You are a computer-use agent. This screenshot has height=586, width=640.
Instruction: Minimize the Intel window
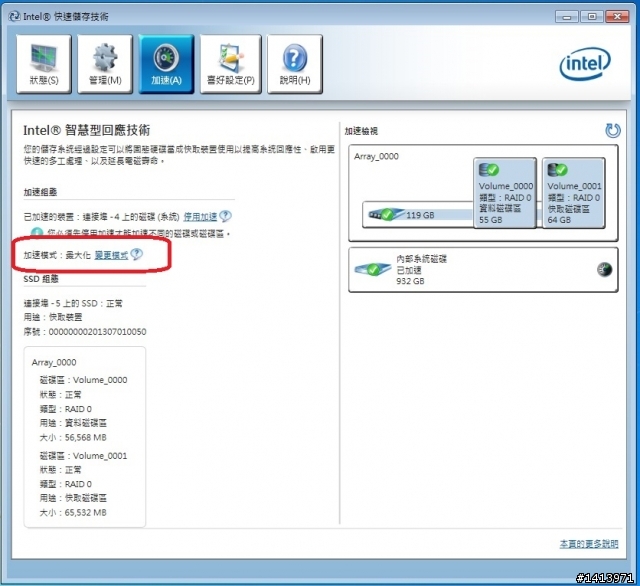tap(567, 17)
